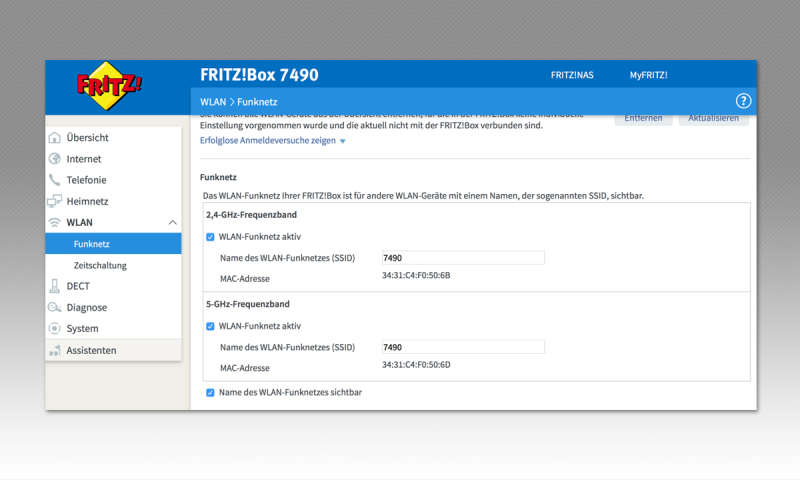The image size is (800, 480).
Task: Click the Diagnose magnifier icon
Action: point(55,307)
